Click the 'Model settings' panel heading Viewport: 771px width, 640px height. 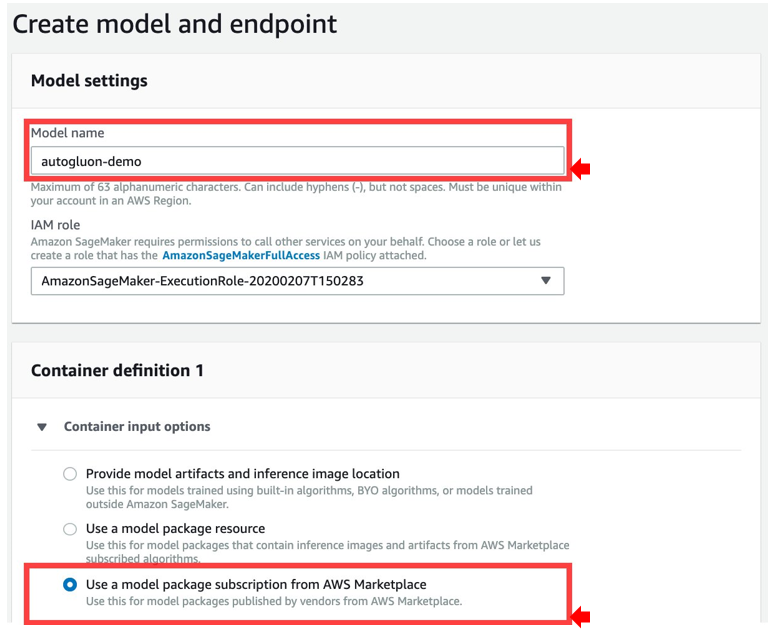[89, 81]
